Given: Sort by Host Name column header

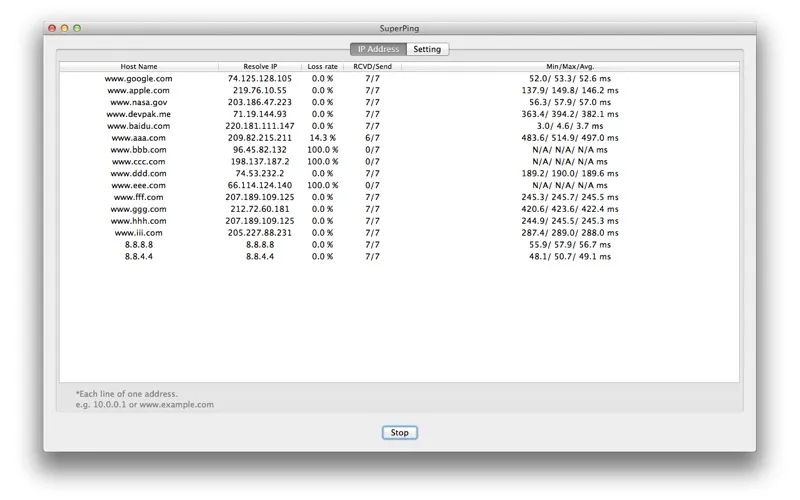Looking at the screenshot, I should coord(139,66).
